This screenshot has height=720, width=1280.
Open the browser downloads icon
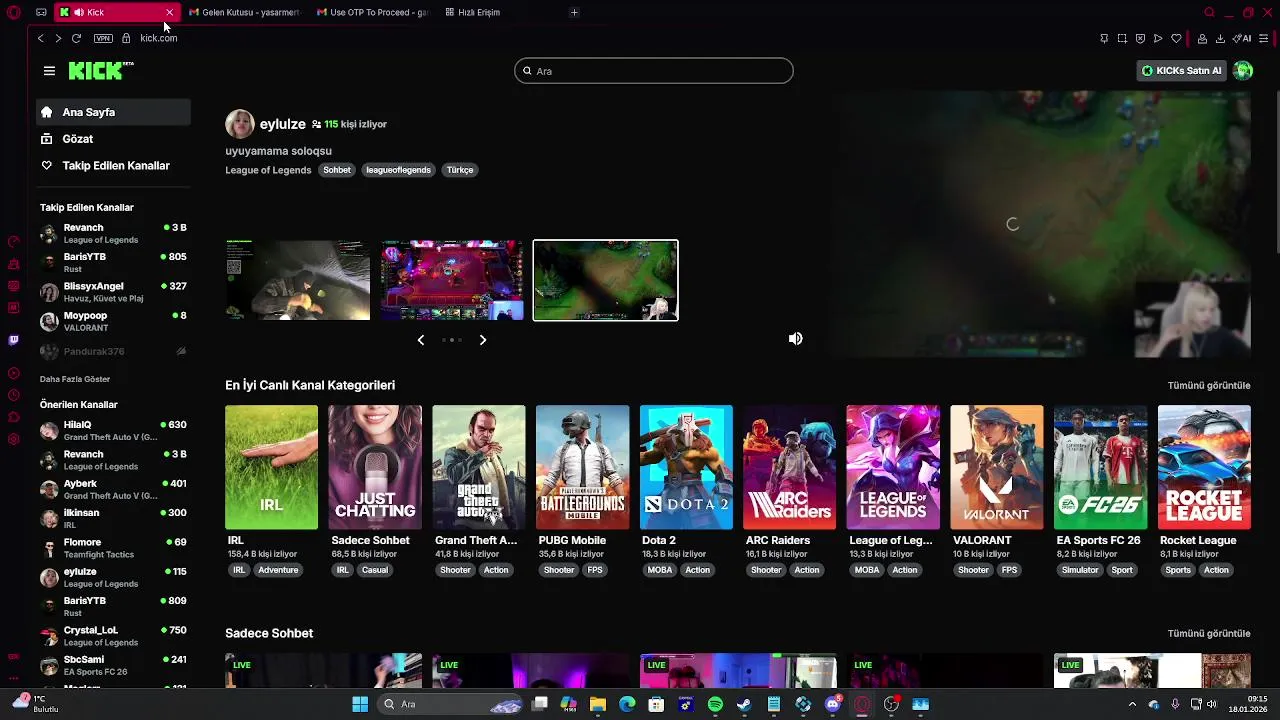pos(1220,38)
